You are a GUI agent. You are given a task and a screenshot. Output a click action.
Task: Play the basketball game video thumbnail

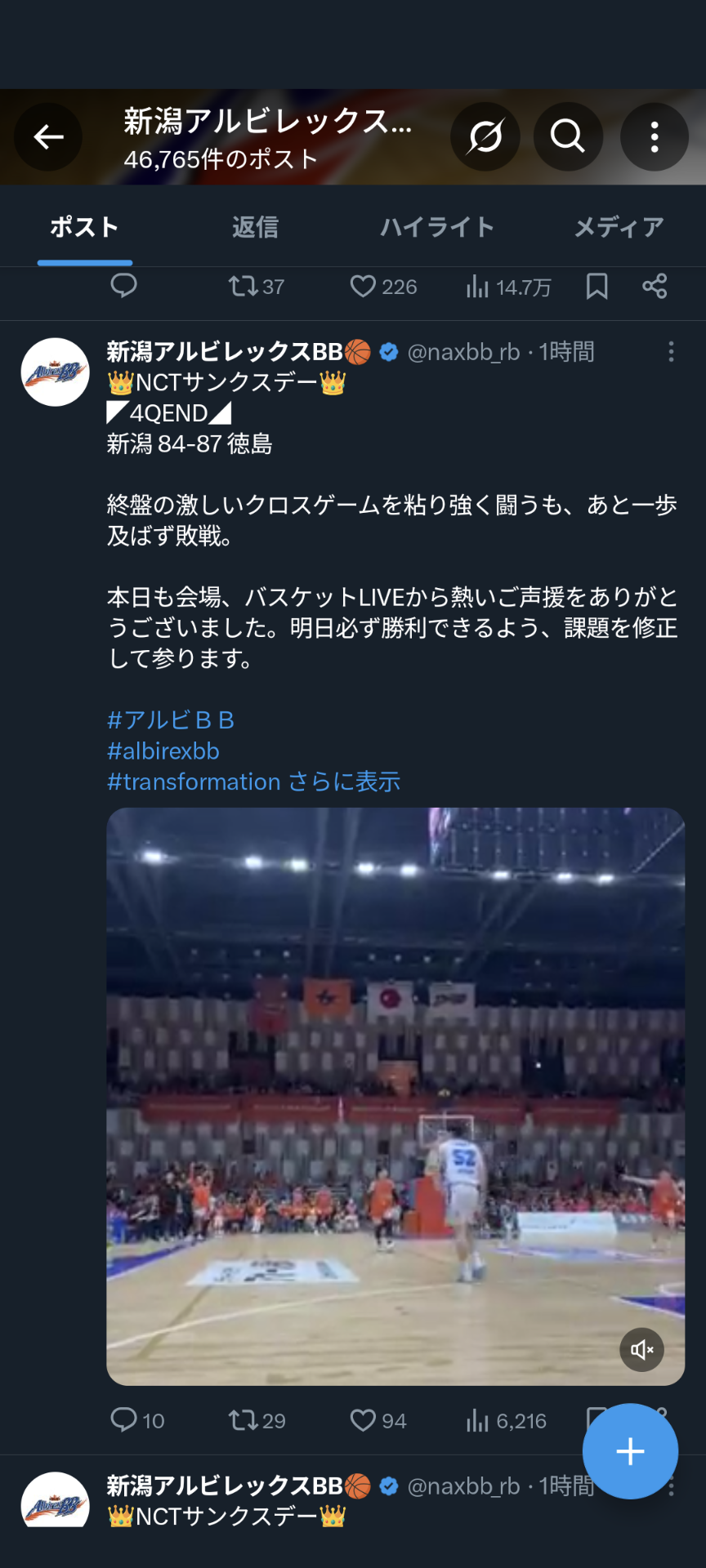[x=395, y=1096]
